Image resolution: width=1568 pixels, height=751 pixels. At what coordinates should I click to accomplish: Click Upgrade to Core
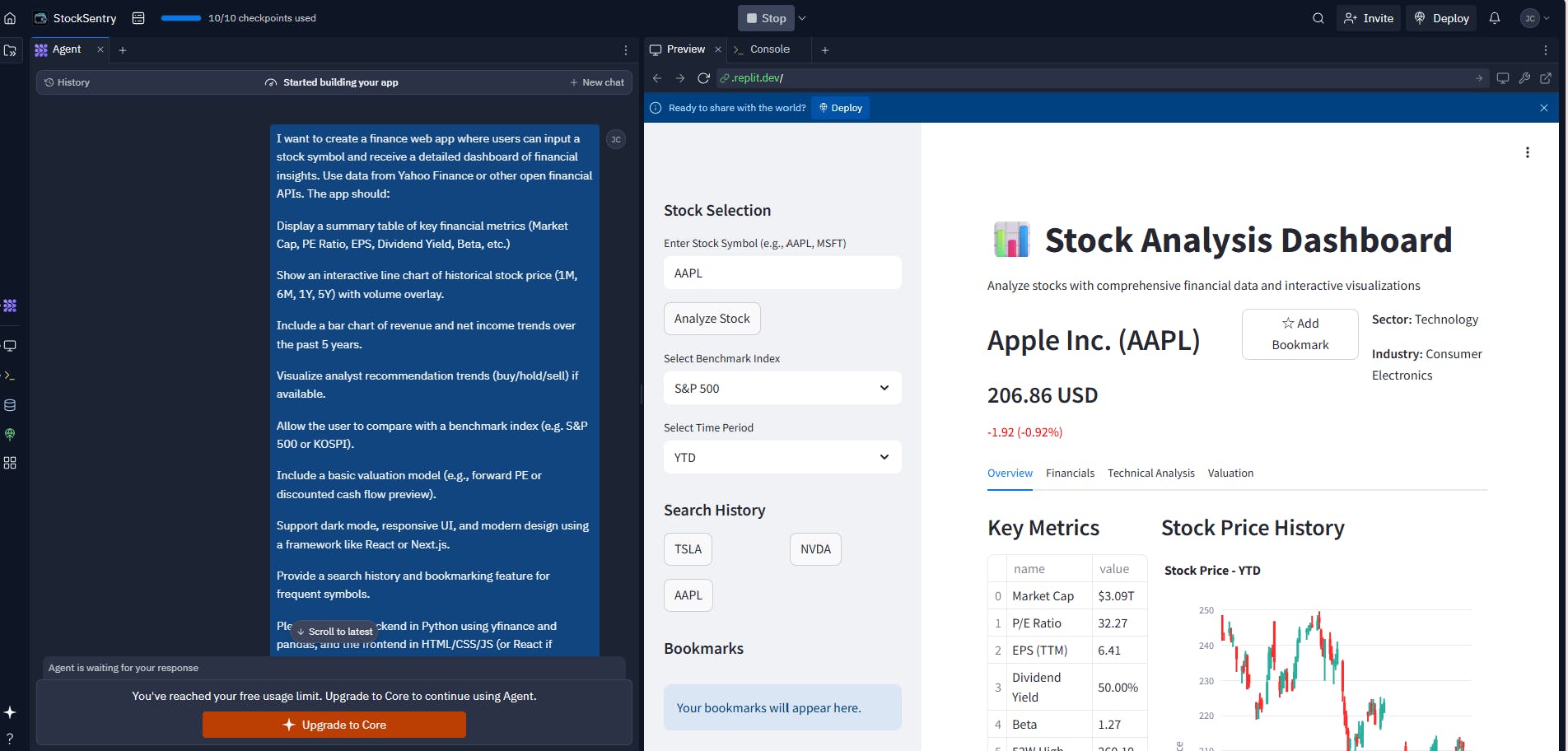(334, 725)
